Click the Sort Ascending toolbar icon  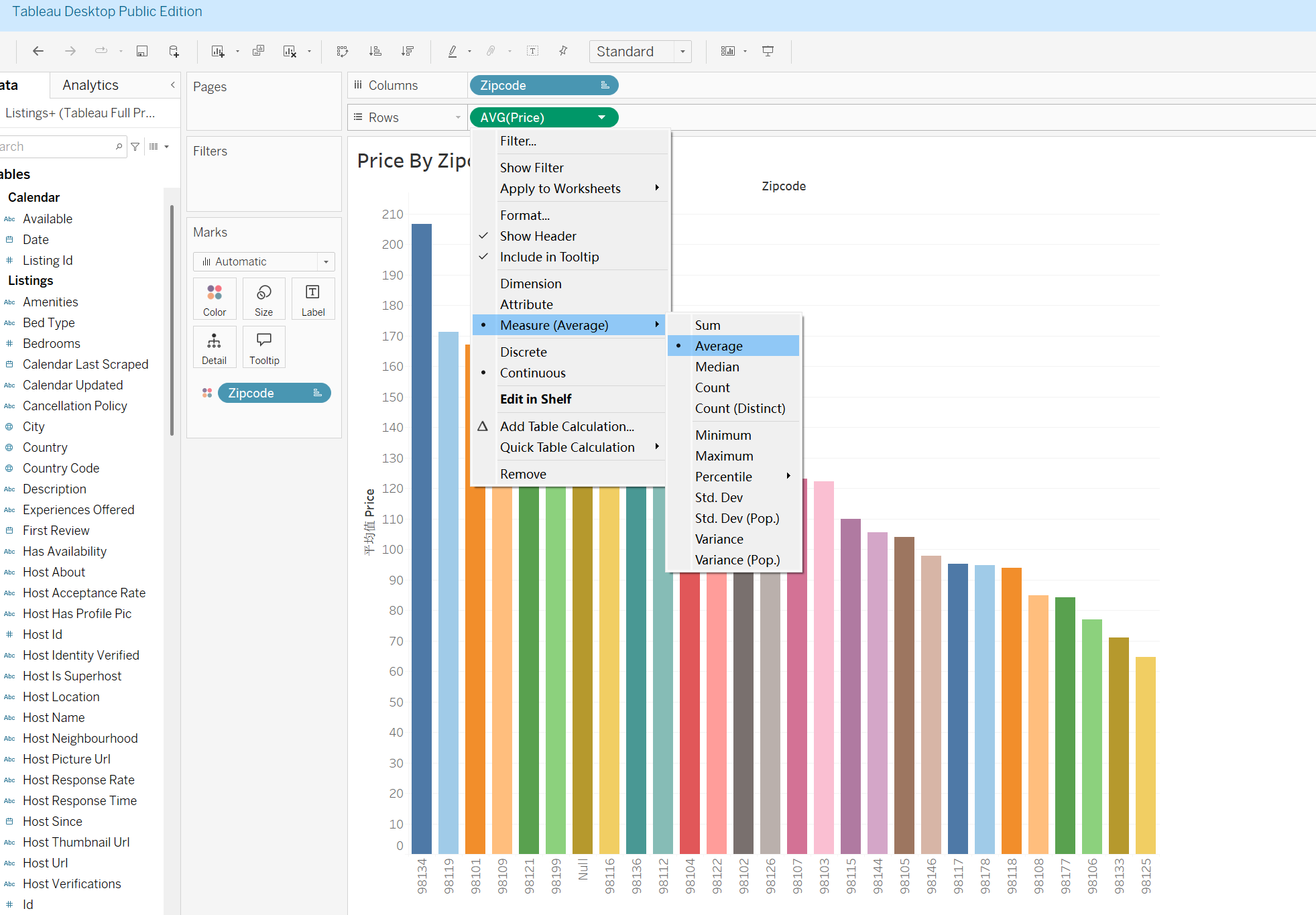point(375,51)
